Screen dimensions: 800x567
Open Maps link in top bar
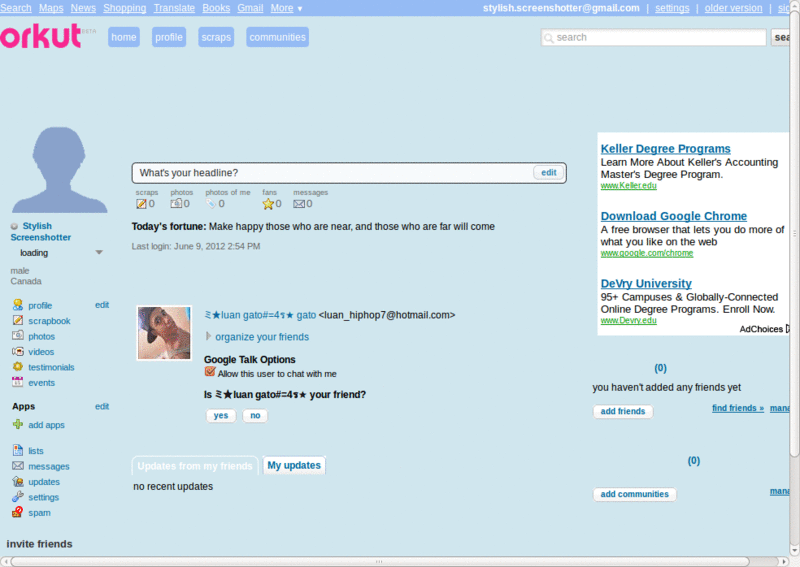(51, 8)
